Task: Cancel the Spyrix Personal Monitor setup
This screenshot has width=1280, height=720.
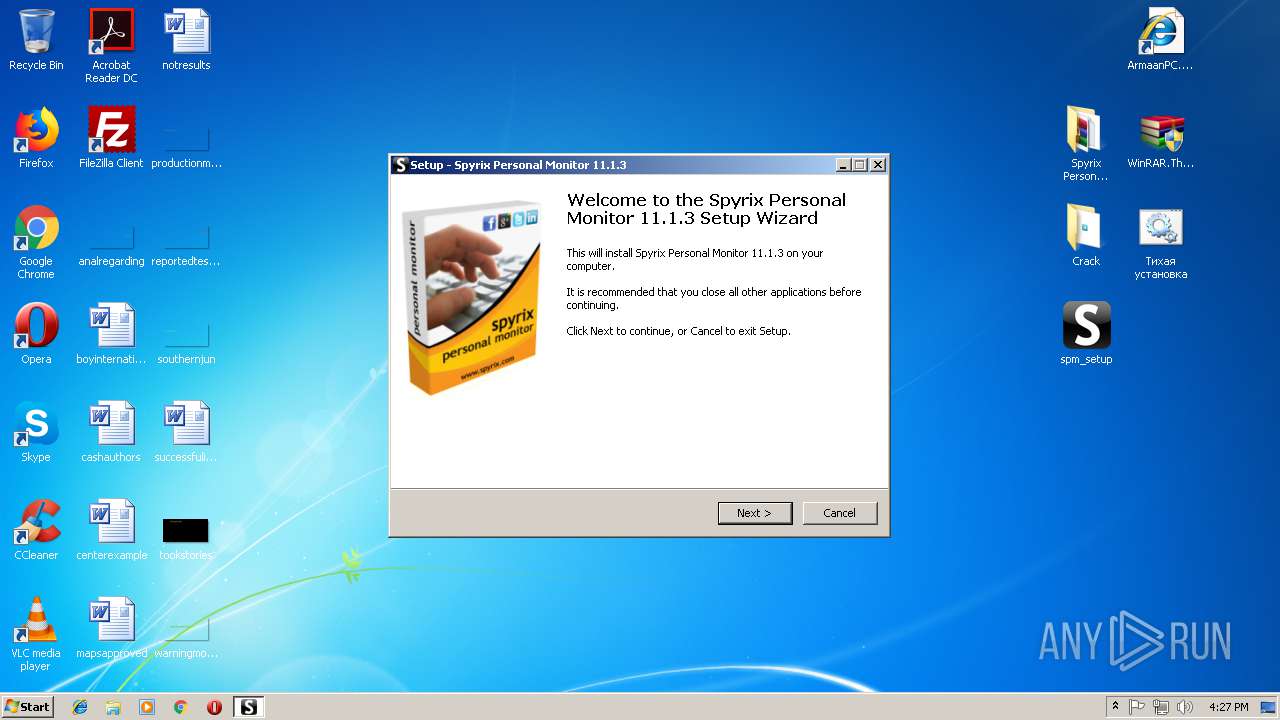Action: pyautogui.click(x=839, y=513)
